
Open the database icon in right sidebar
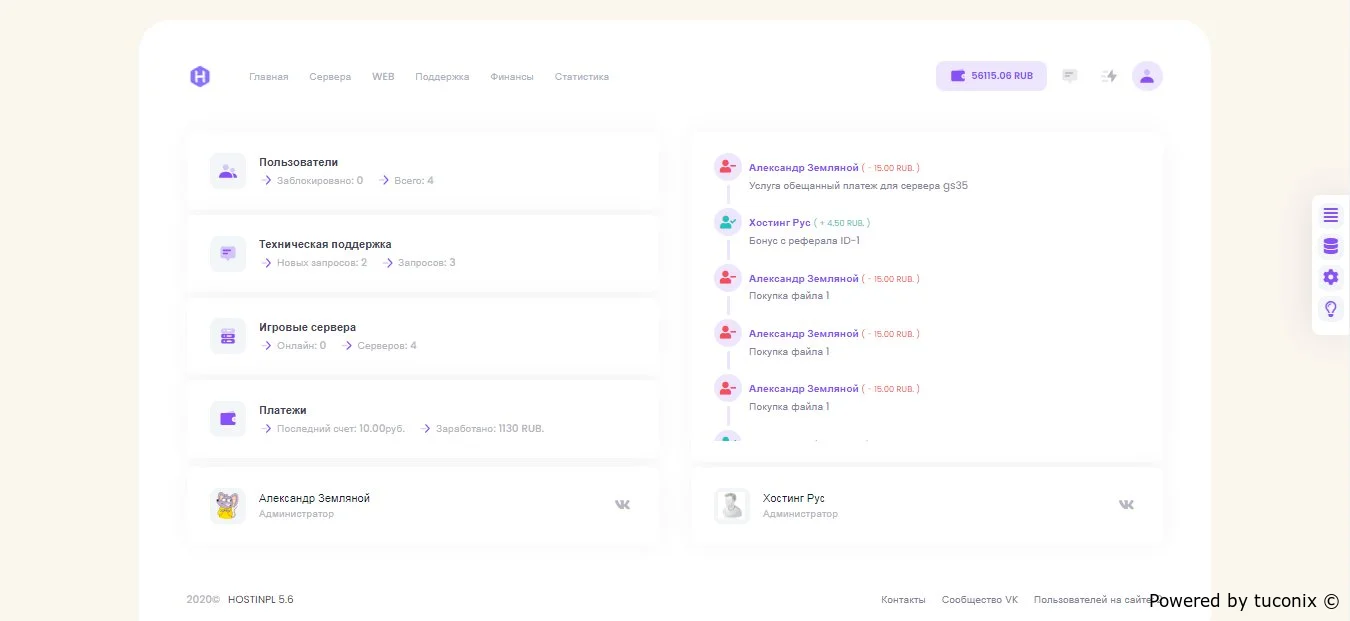coord(1330,246)
